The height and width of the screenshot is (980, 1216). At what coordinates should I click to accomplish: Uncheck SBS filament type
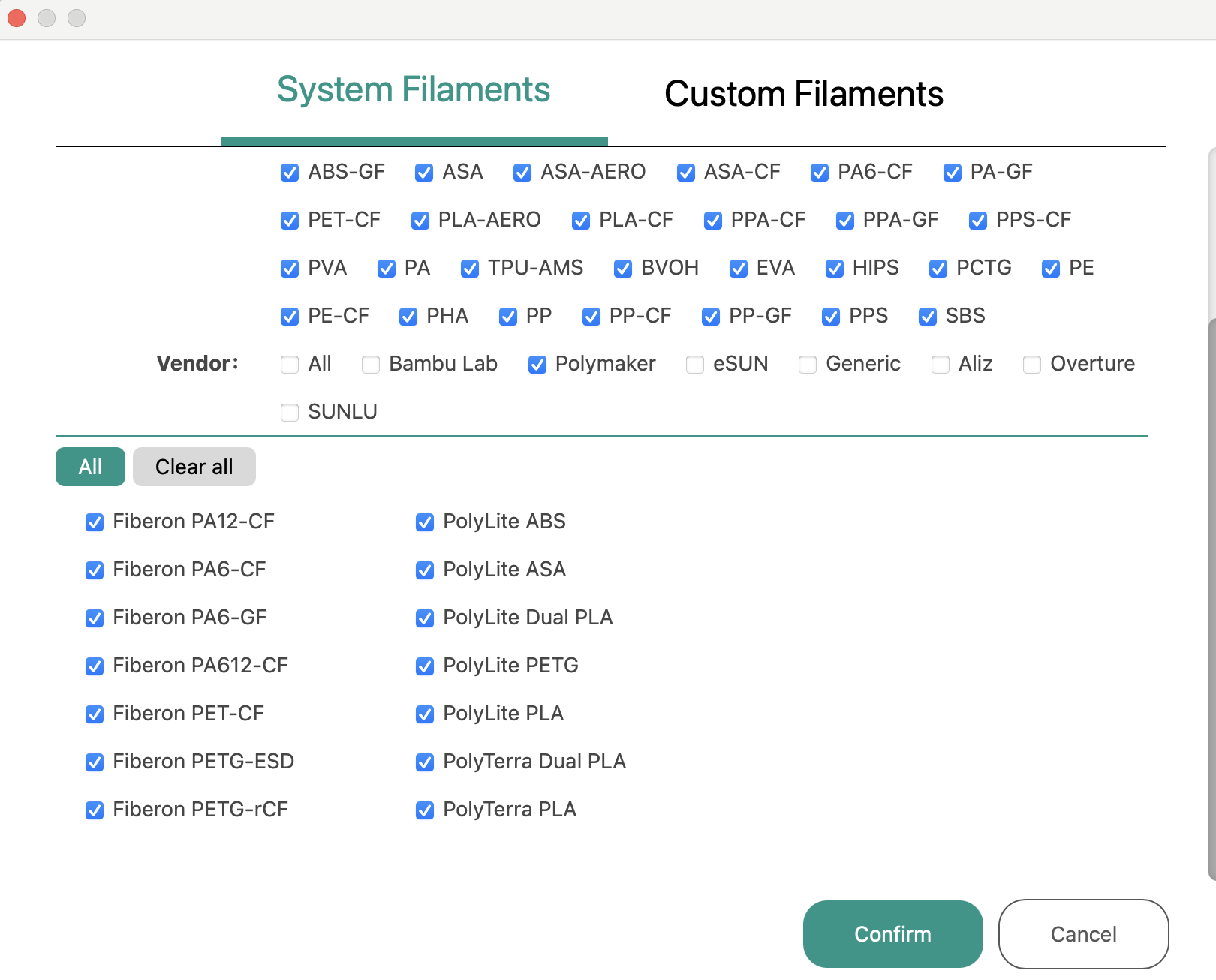pos(928,317)
